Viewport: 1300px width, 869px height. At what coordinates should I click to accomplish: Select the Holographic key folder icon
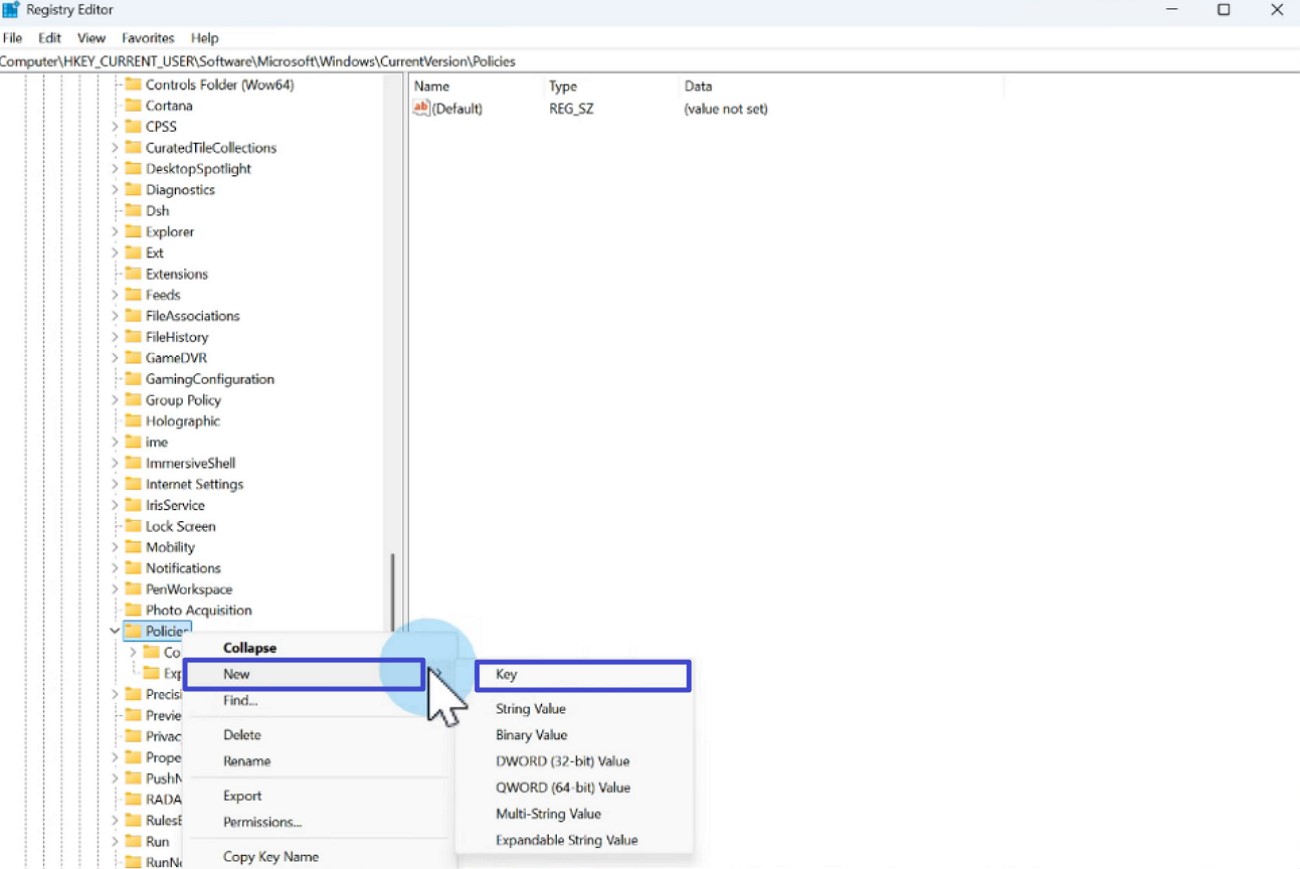pos(133,421)
